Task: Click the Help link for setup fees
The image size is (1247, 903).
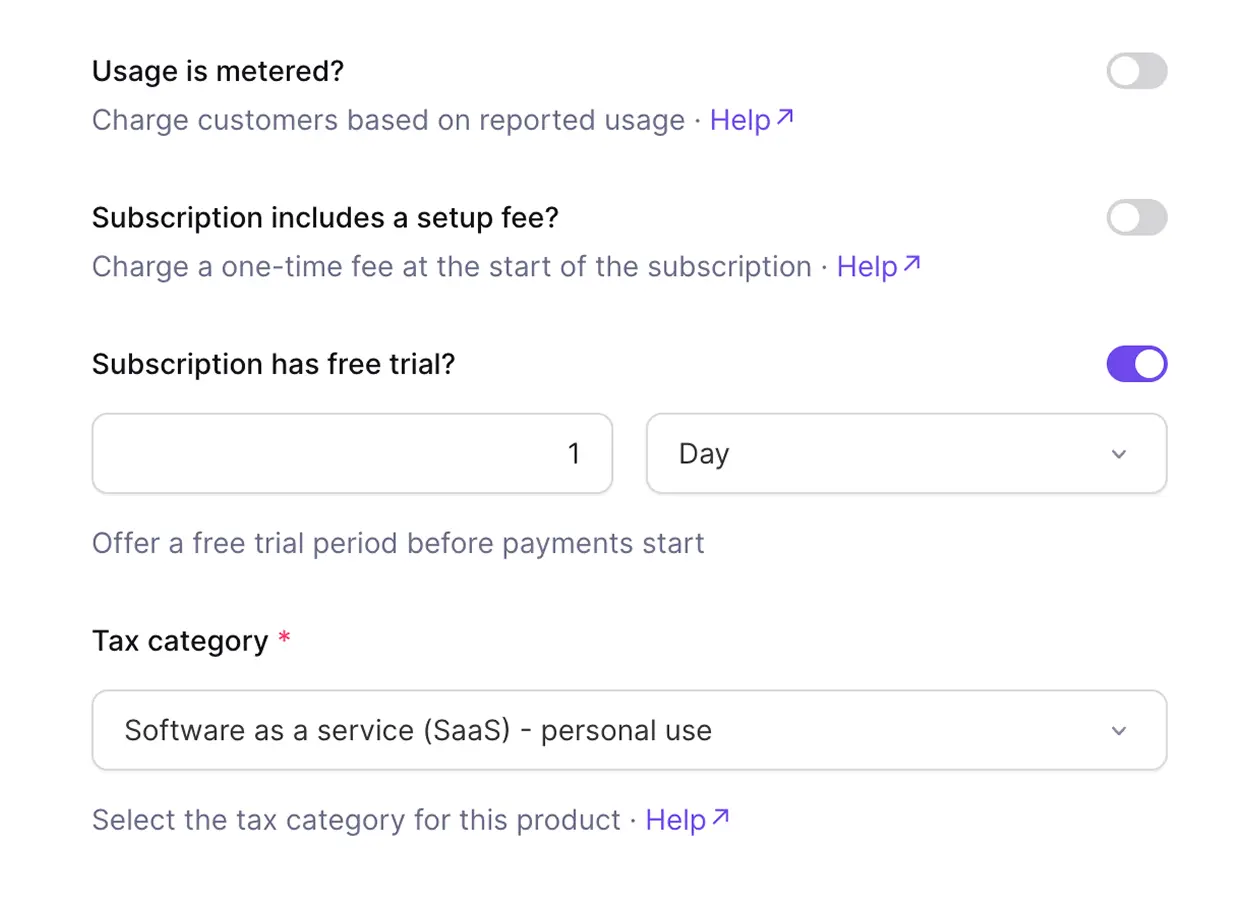Action: pyautogui.click(x=867, y=266)
